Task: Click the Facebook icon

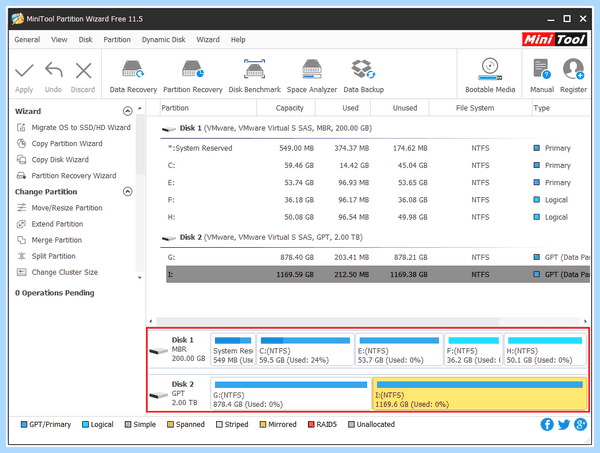Action: 547,424
